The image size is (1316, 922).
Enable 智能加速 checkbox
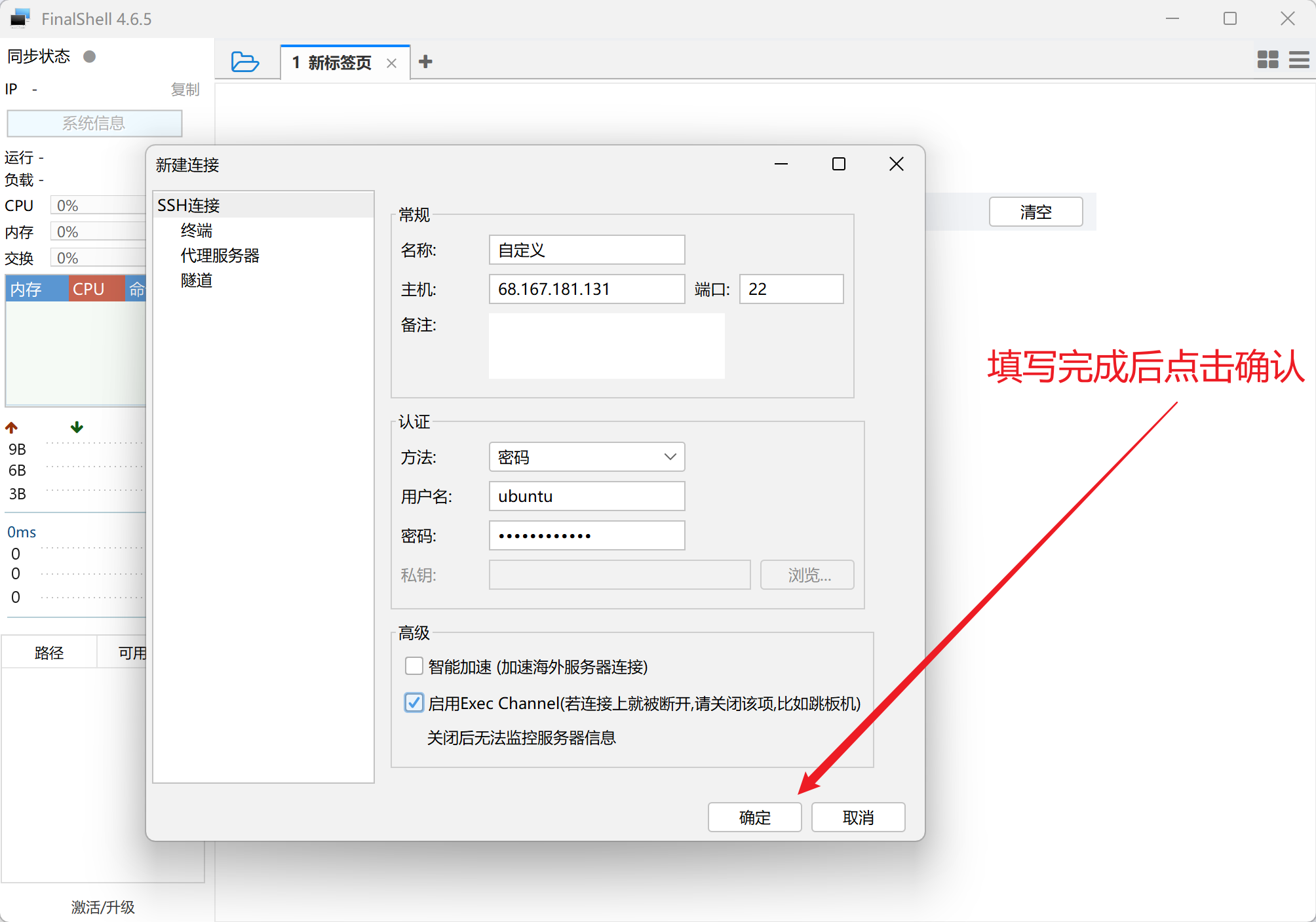(x=414, y=666)
